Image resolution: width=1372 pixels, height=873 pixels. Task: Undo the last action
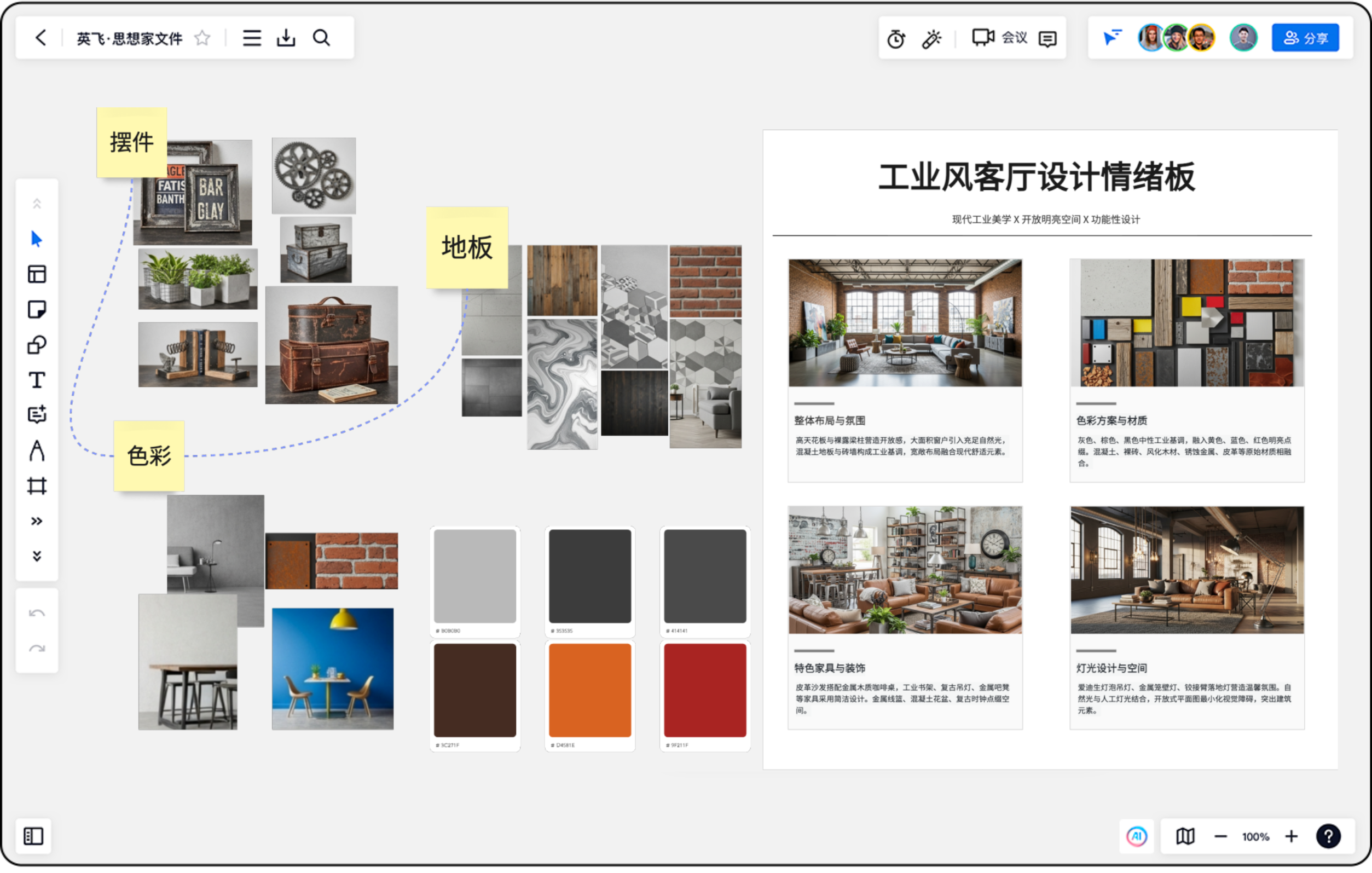tap(37, 614)
